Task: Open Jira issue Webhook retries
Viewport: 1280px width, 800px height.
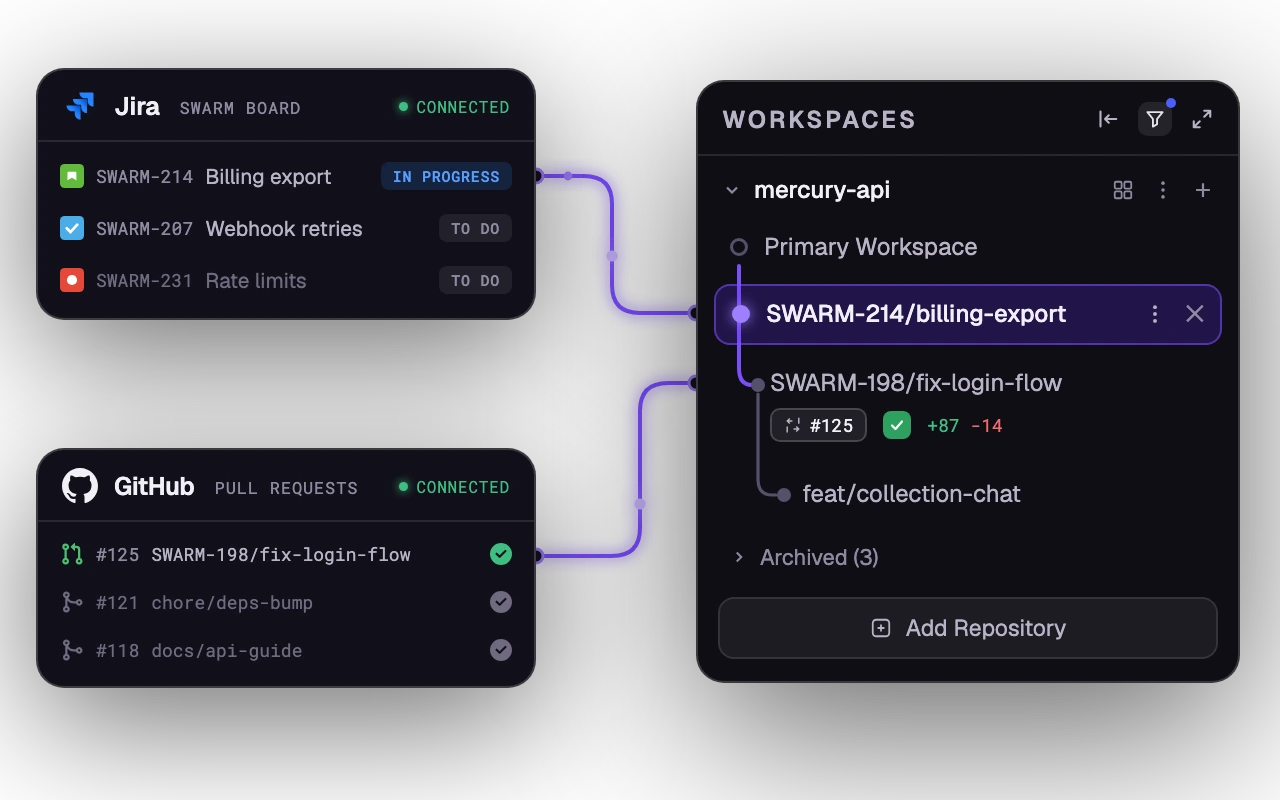Action: coord(284,229)
